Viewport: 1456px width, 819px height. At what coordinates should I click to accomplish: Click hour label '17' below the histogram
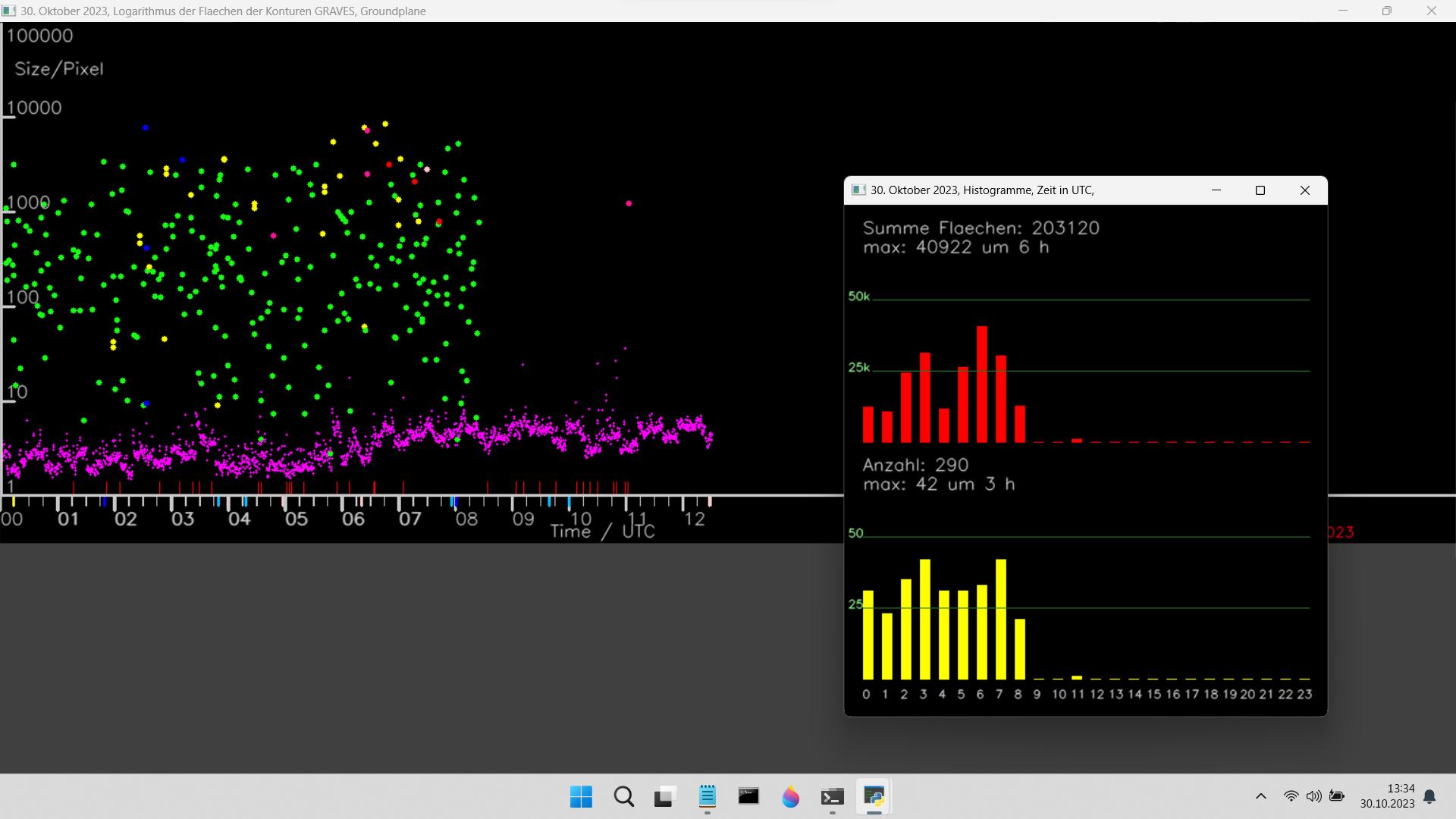click(1192, 694)
